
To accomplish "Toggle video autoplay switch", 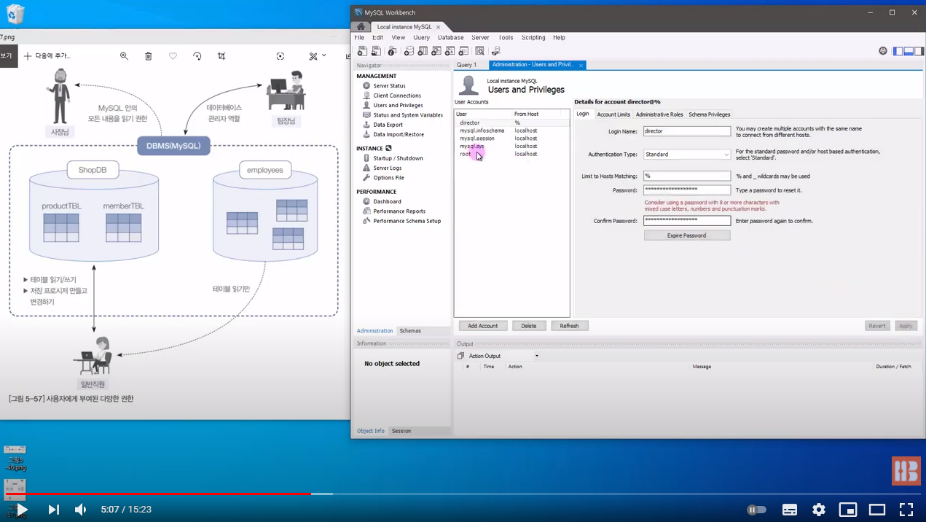I will pos(757,510).
